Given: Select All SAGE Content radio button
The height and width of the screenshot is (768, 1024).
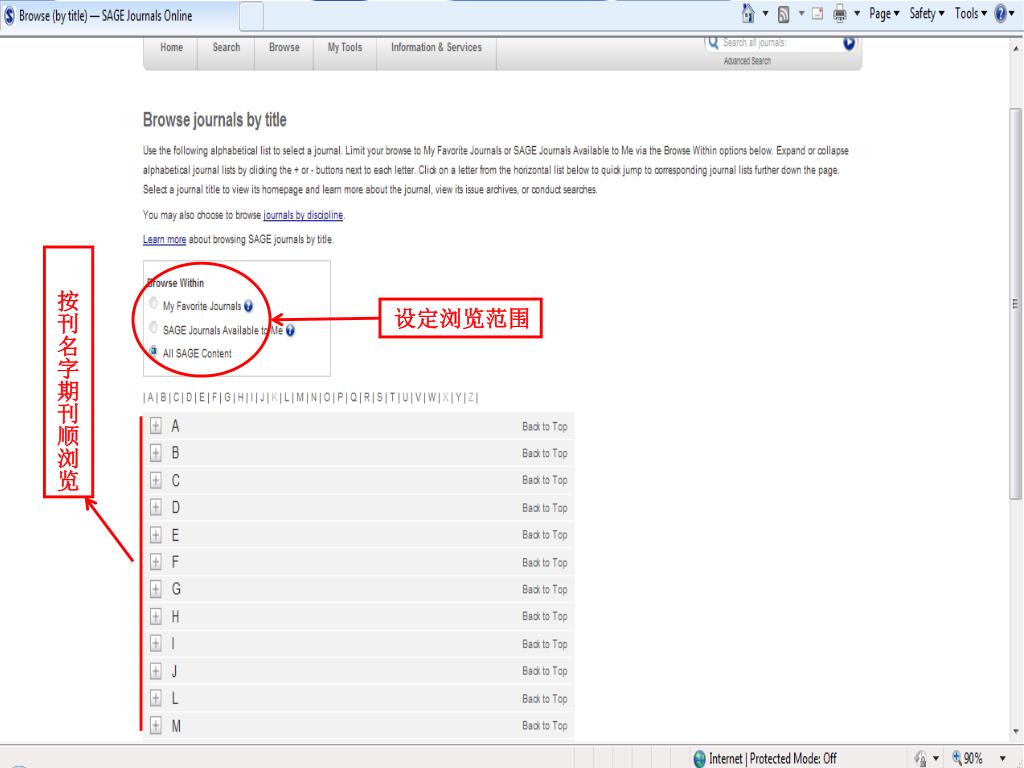Looking at the screenshot, I should [x=153, y=351].
